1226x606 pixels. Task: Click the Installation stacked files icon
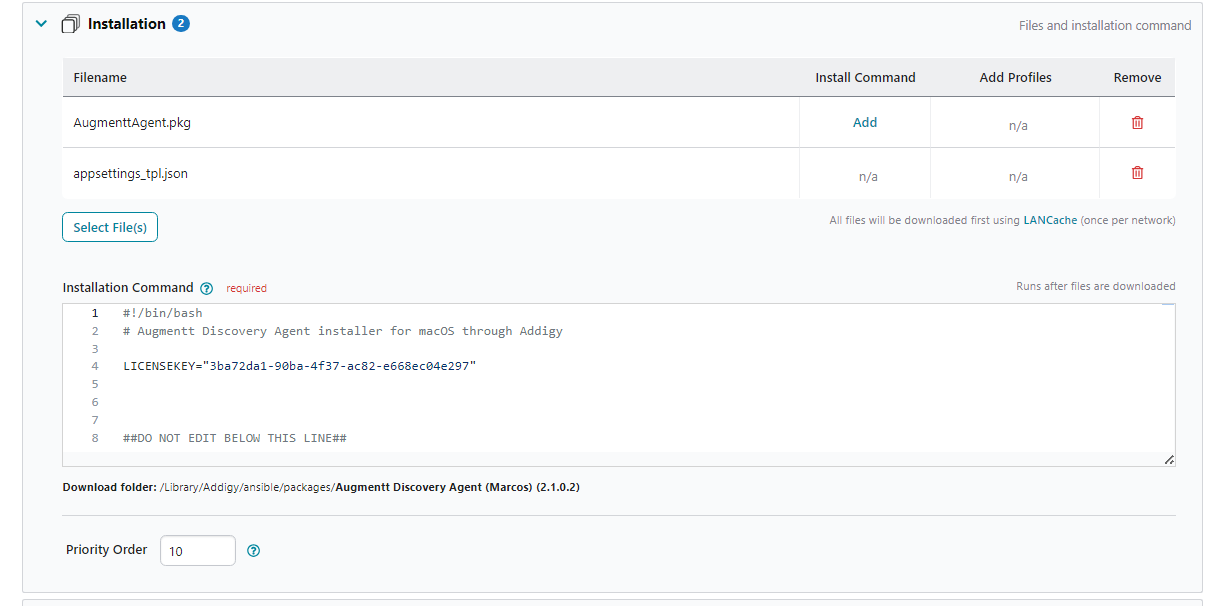tap(70, 24)
